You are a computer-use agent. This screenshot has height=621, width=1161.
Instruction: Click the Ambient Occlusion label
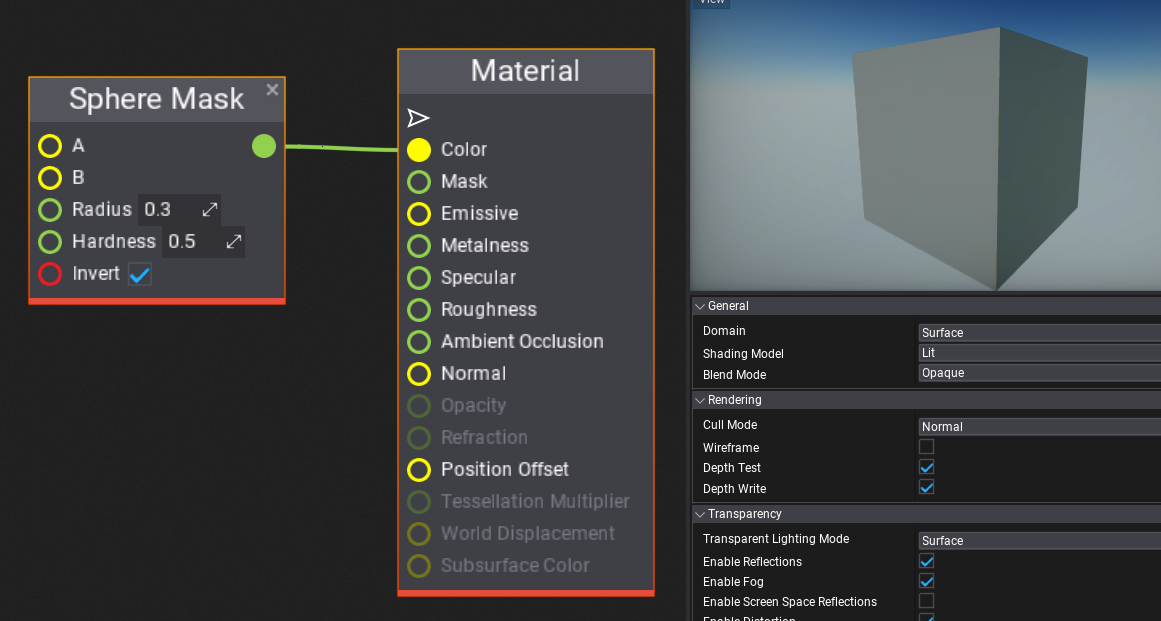click(522, 341)
